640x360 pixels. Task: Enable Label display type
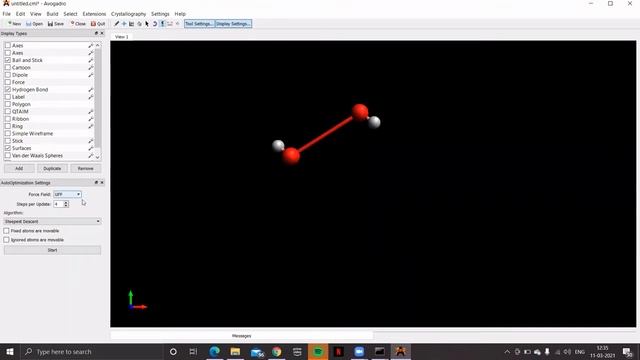point(8,97)
